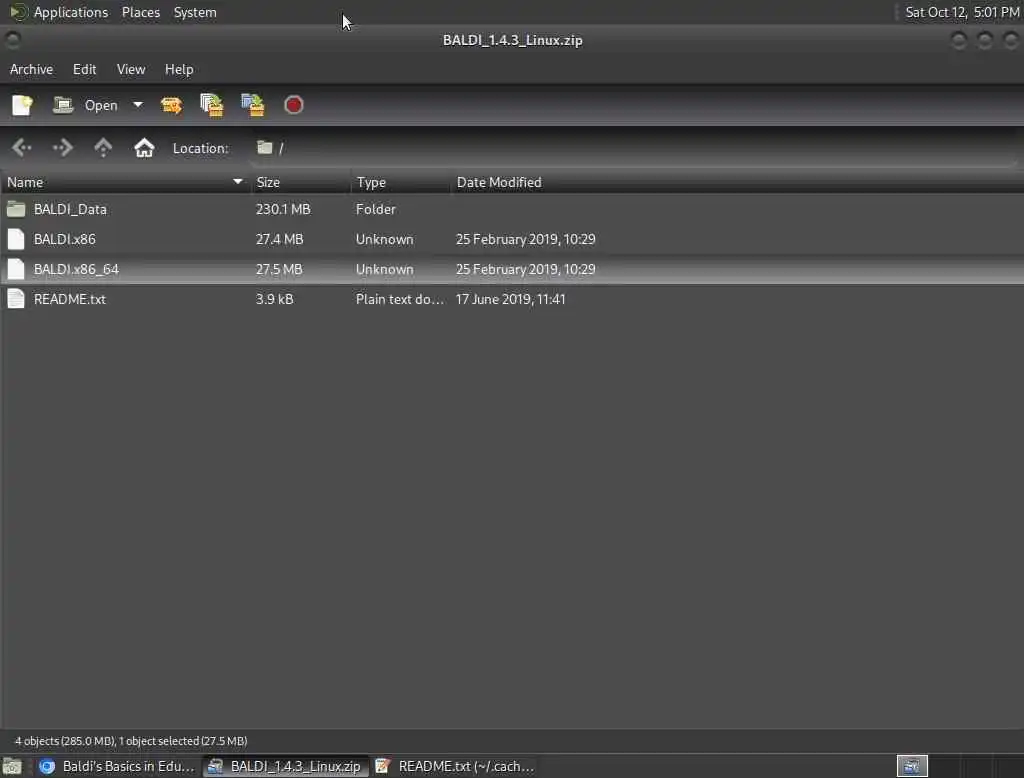
Task: Click the status bar object count text
Action: coord(131,741)
